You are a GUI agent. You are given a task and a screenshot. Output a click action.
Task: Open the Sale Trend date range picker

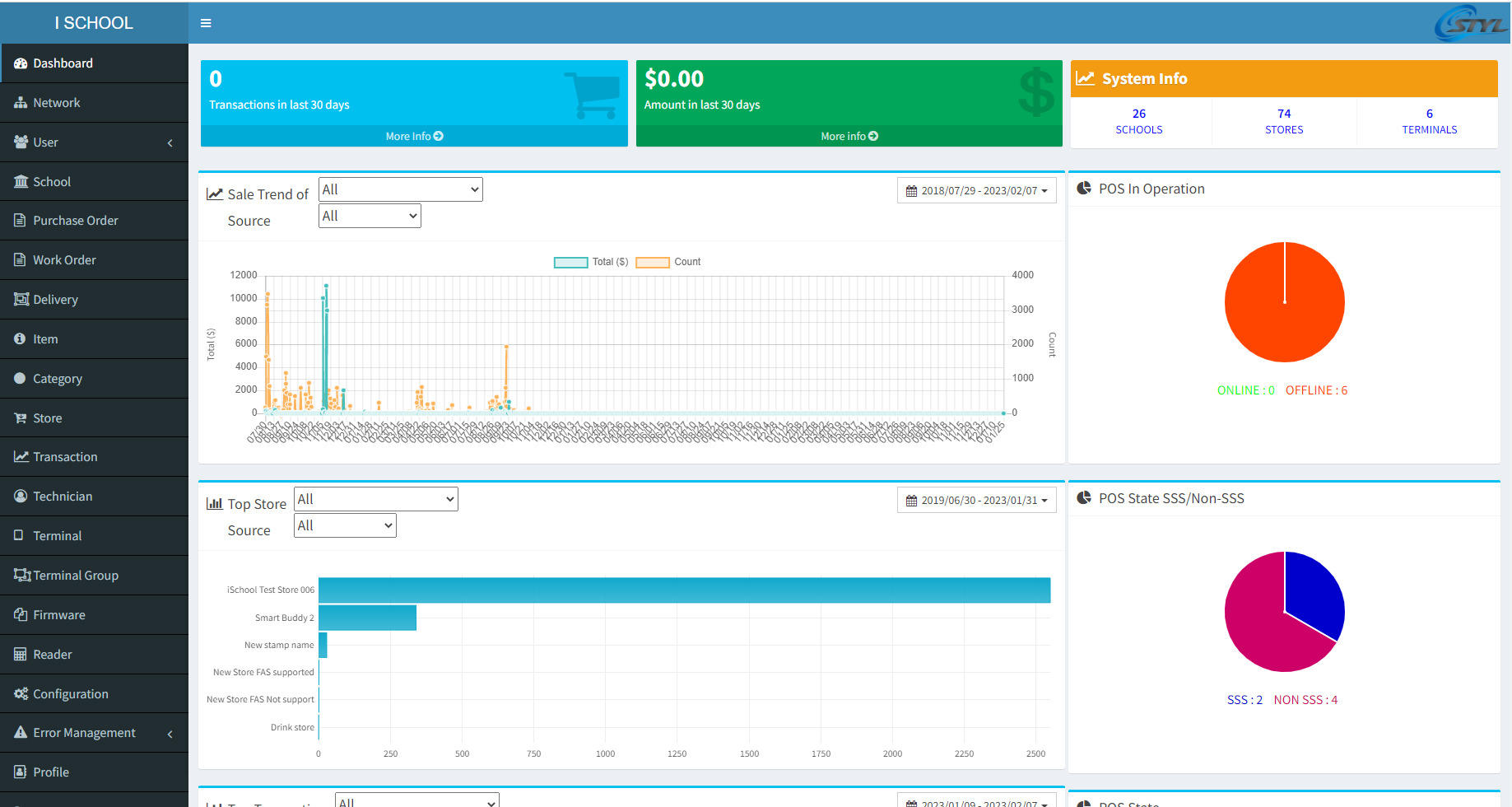click(x=976, y=191)
